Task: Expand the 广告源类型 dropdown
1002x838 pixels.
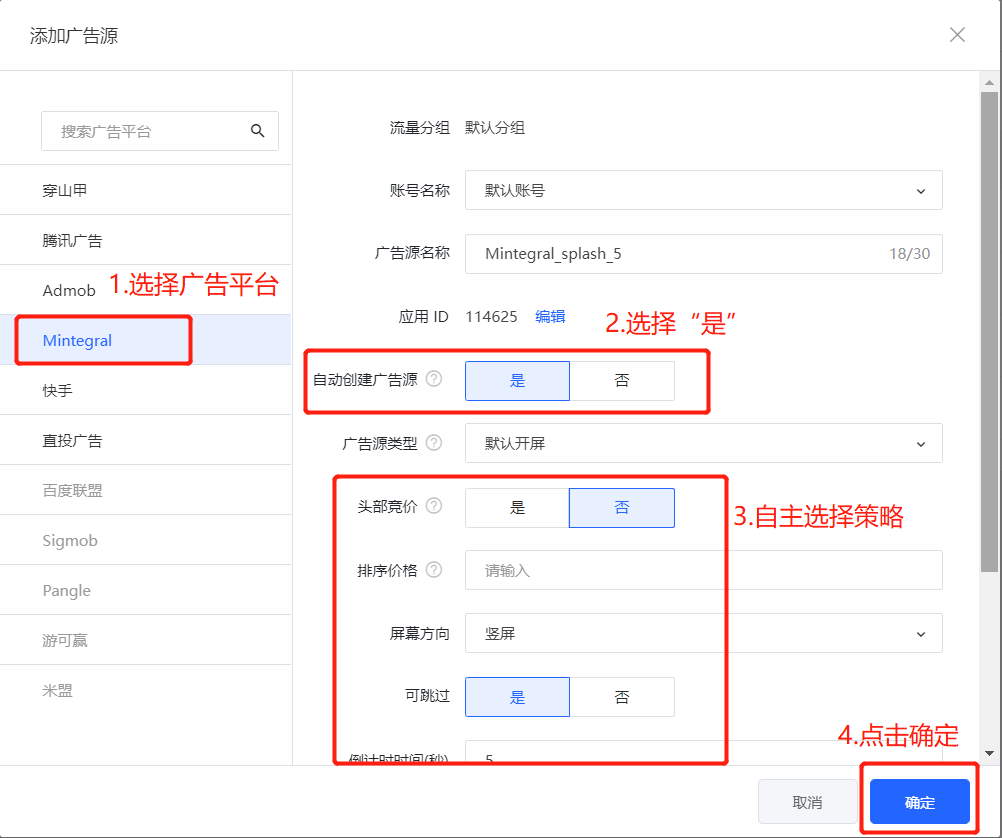Action: click(x=703, y=443)
